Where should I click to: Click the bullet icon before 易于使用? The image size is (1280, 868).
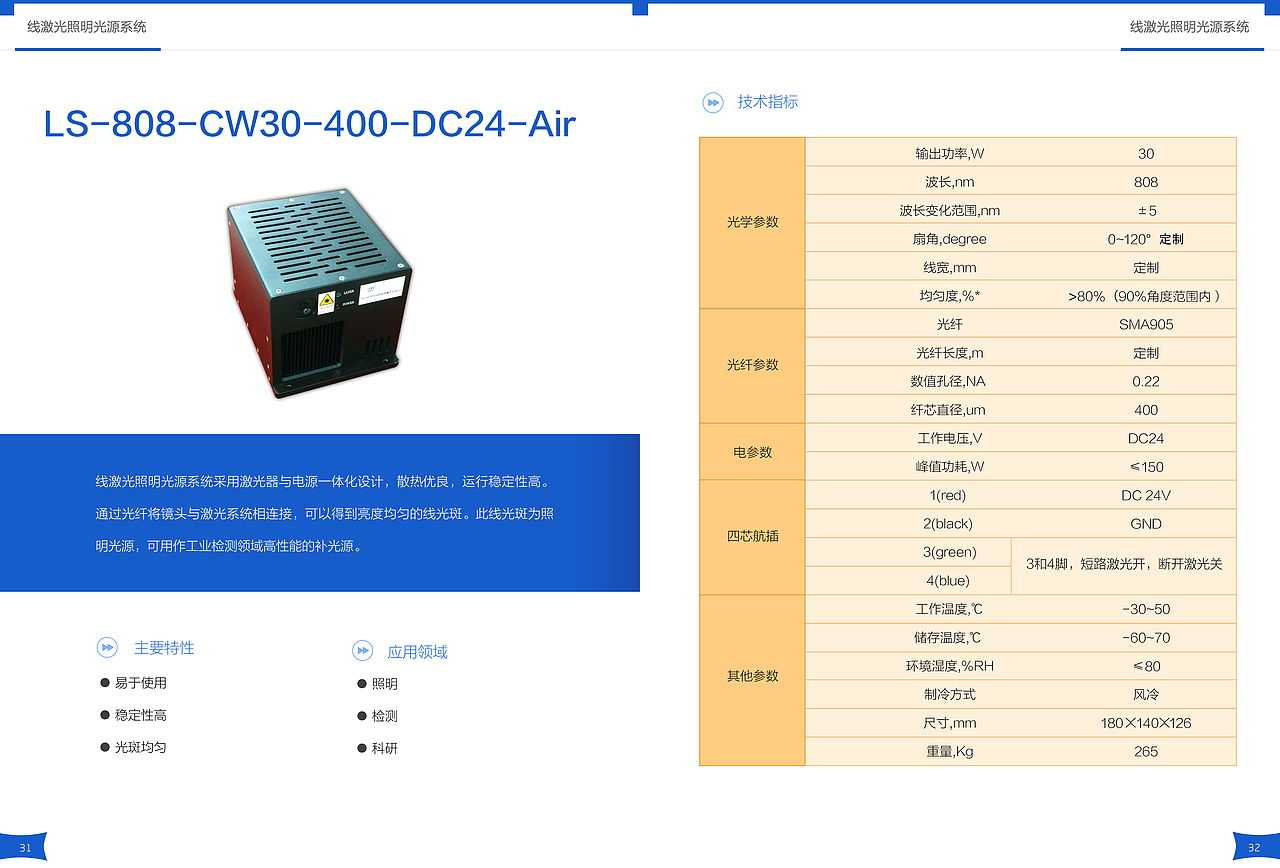(104, 683)
